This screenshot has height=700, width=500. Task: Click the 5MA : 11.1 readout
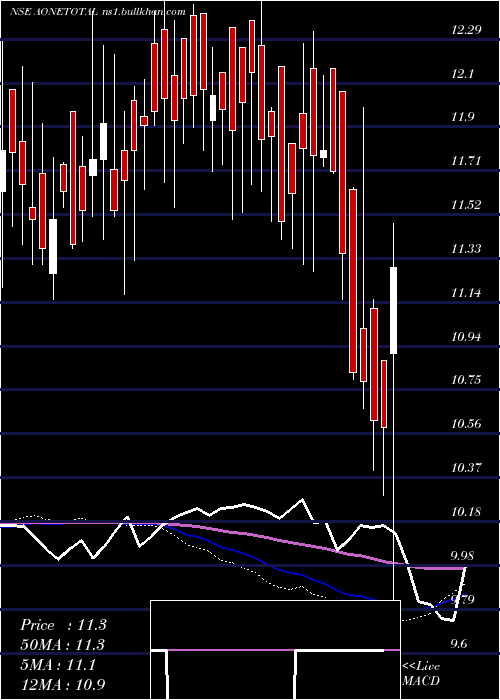pos(58,665)
